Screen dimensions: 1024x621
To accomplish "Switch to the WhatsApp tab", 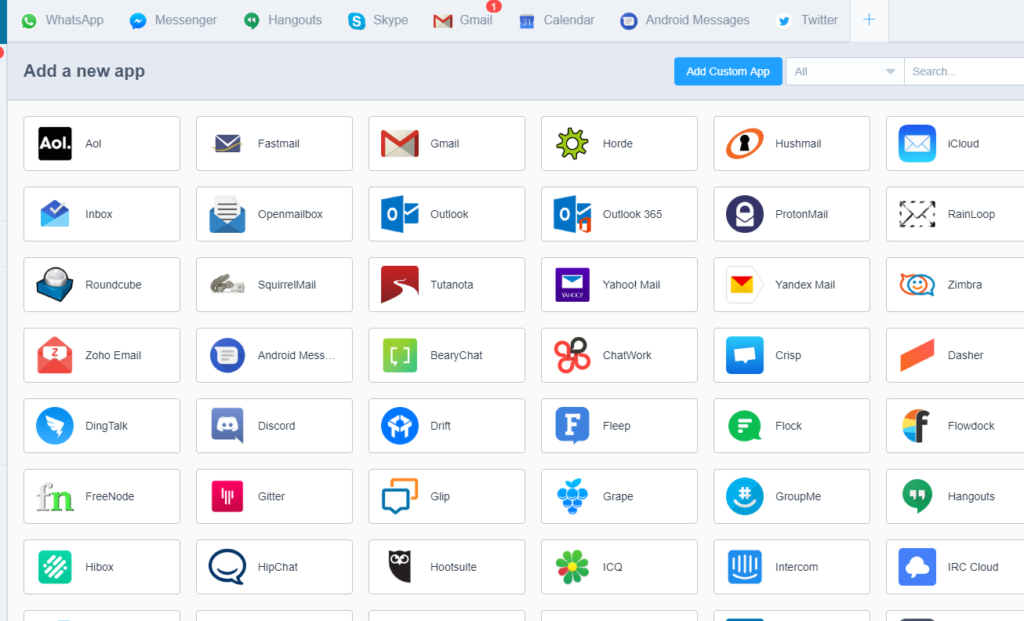I will [62, 20].
